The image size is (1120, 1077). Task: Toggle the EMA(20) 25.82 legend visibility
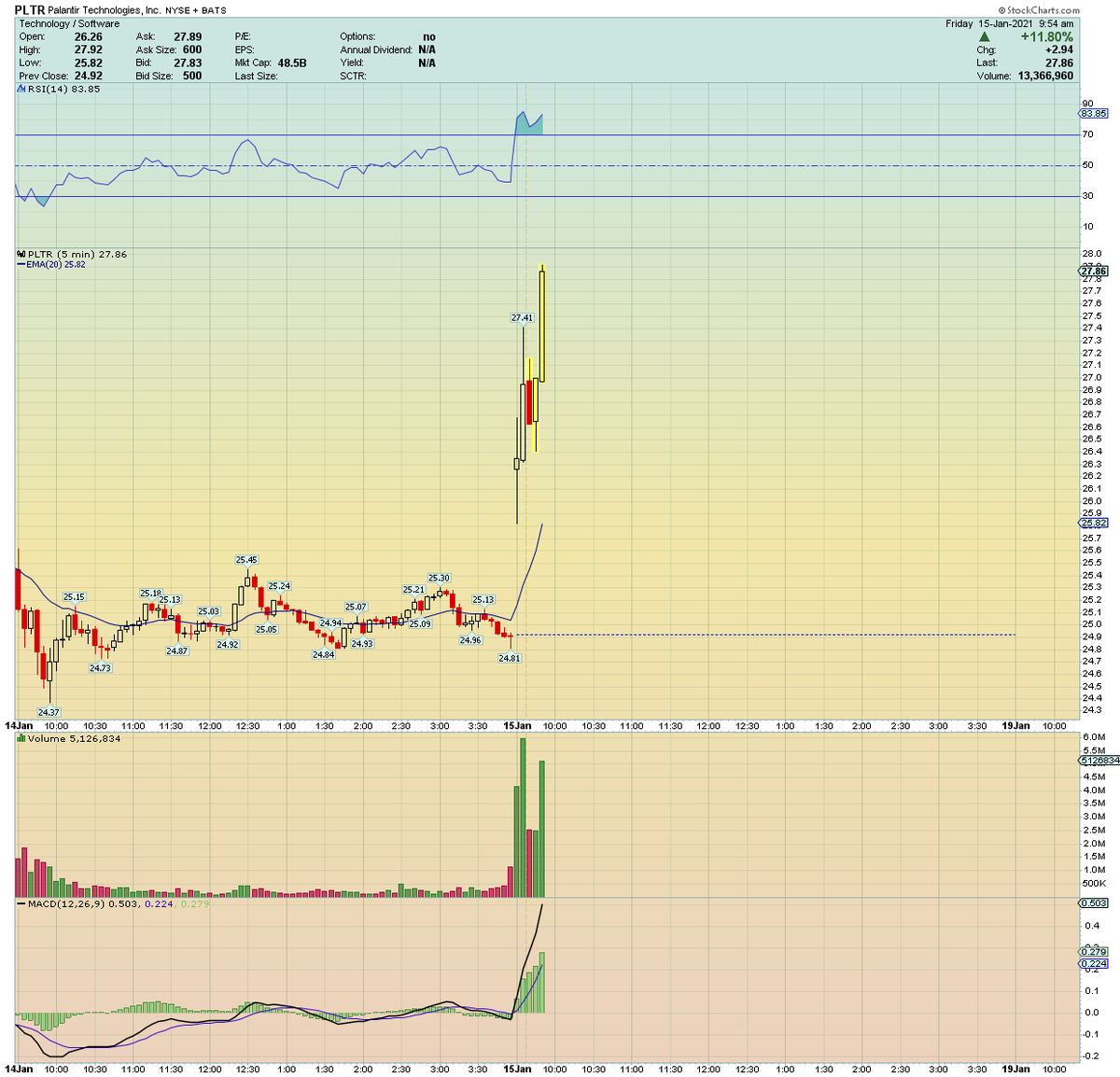click(x=58, y=264)
